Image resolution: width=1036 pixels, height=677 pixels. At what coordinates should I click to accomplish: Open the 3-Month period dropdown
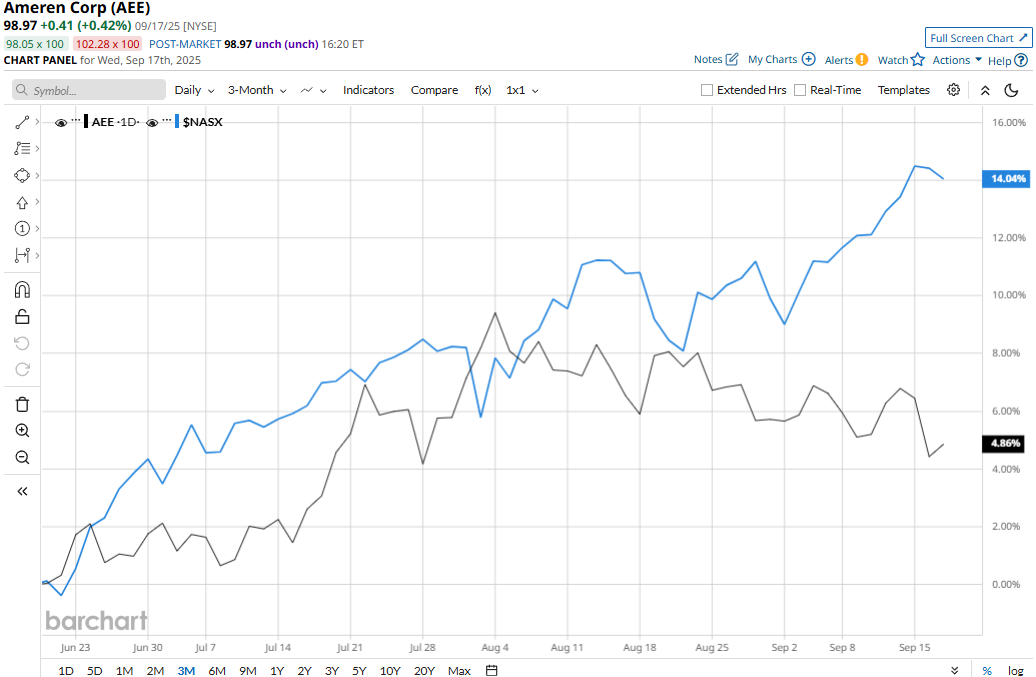257,90
